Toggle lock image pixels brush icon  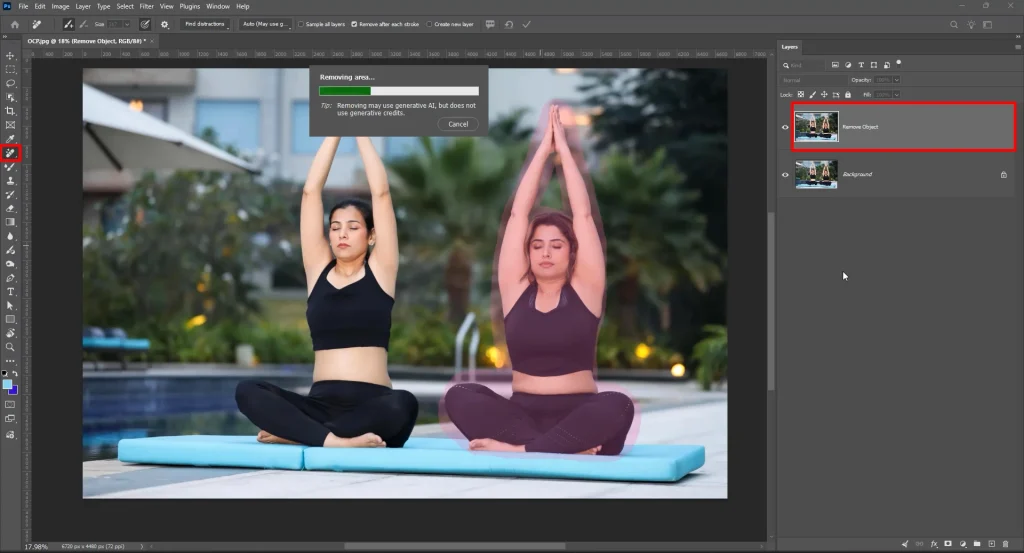812,95
